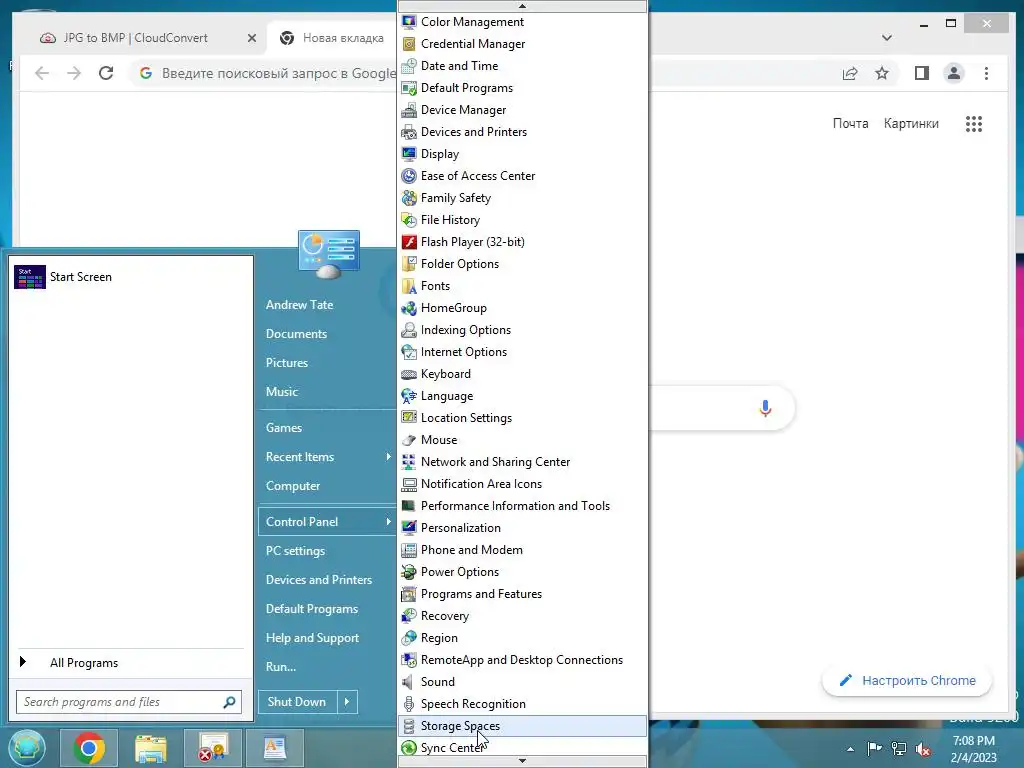The image size is (1024, 768).
Task: Click the Power Options icon
Action: coord(409,572)
